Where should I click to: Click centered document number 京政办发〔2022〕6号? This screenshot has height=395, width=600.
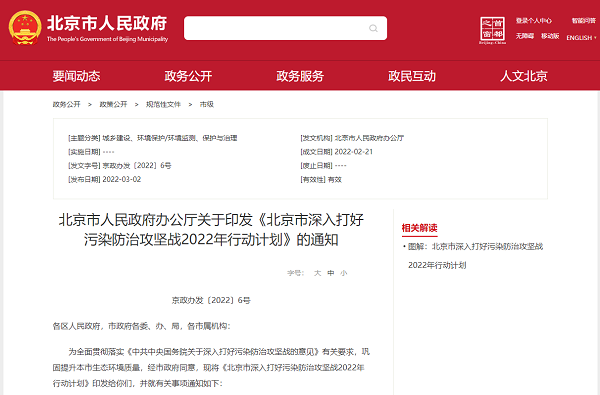coord(211,300)
